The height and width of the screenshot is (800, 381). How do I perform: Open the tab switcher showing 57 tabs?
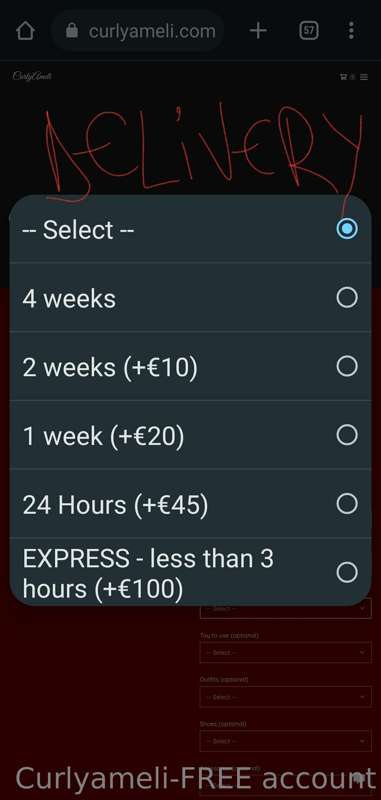(309, 31)
